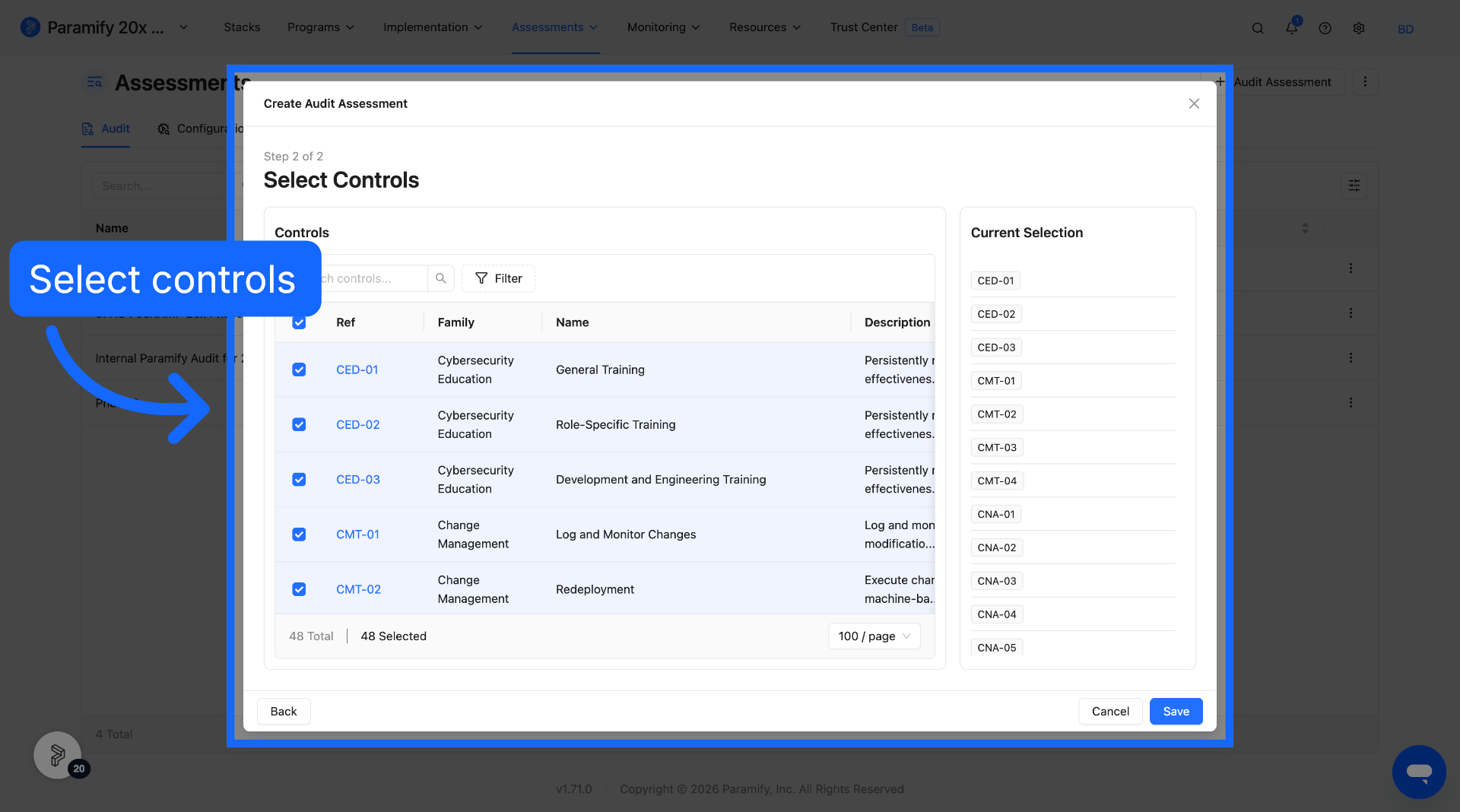Open the Trust Center Beta page

[x=884, y=27]
